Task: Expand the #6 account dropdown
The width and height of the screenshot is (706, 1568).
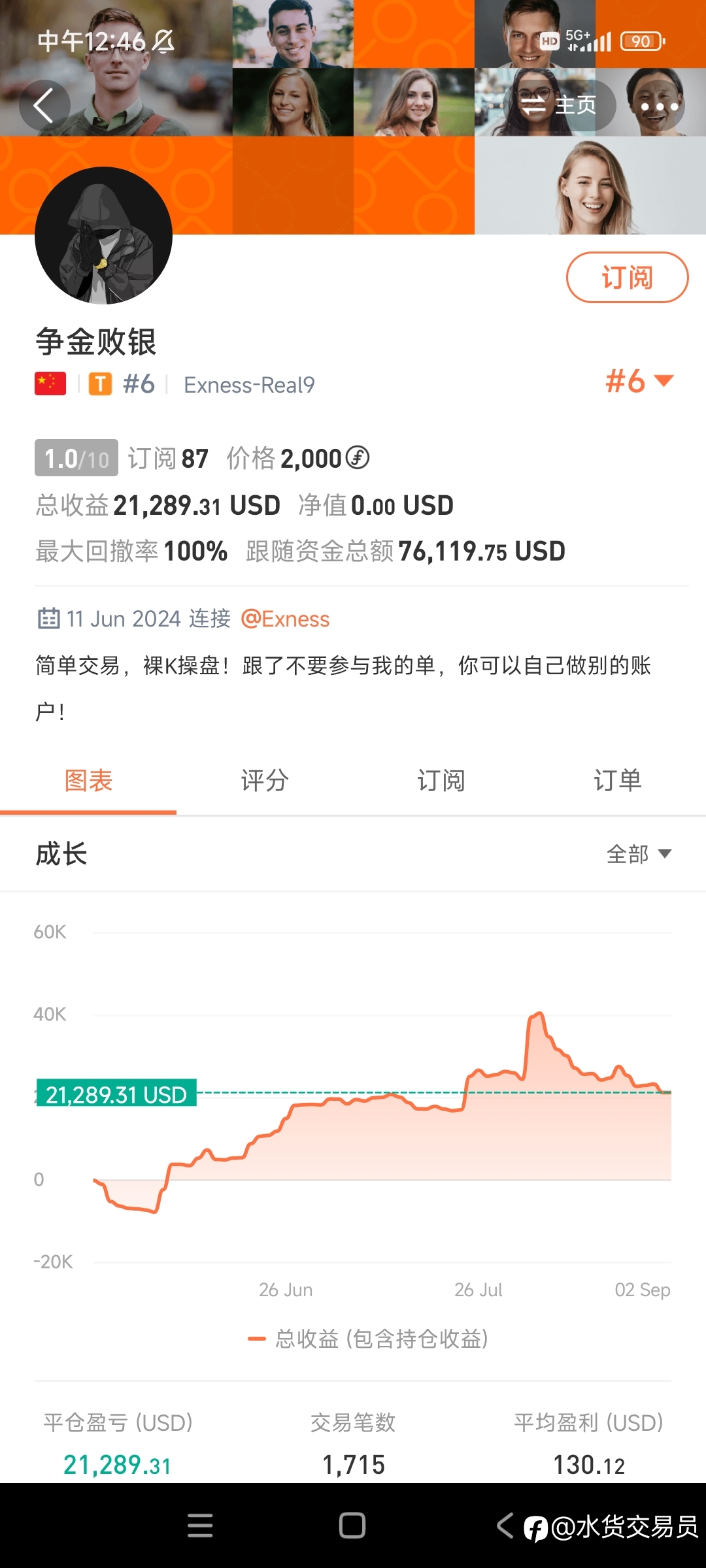Action: (639, 381)
